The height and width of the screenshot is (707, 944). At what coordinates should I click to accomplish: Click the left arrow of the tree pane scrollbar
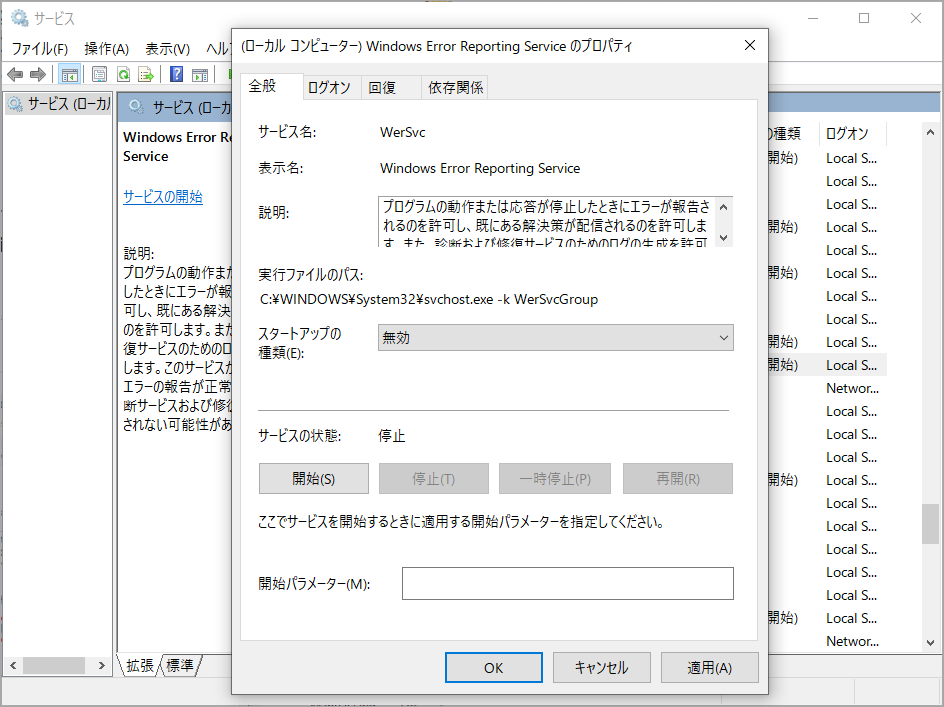click(13, 665)
